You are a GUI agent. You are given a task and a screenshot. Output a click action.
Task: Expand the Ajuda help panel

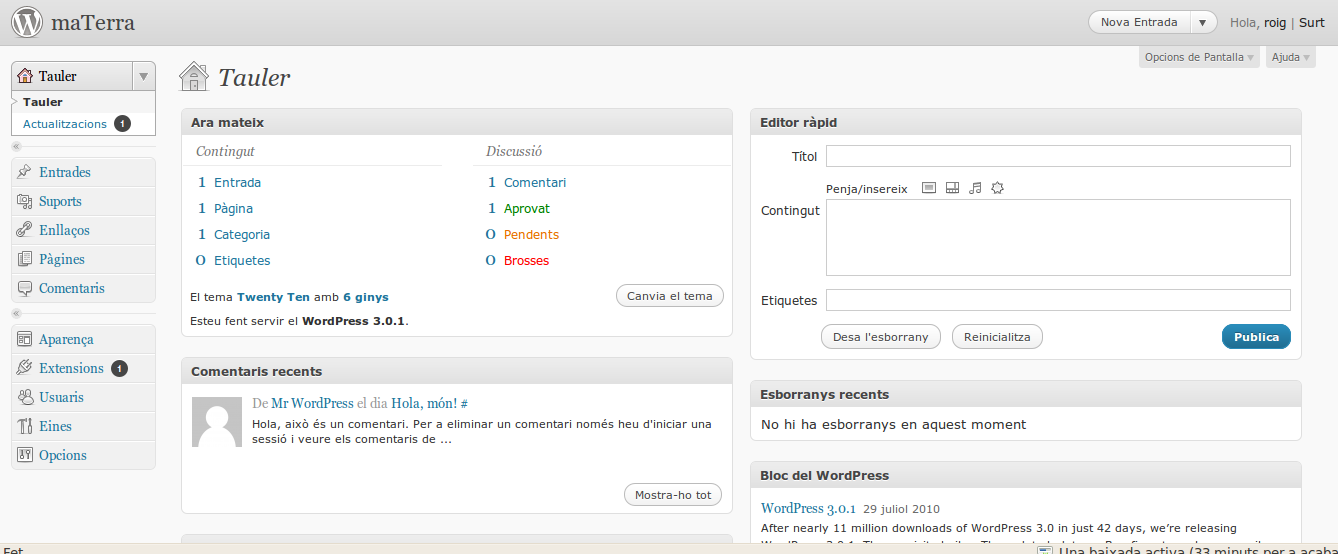1290,57
